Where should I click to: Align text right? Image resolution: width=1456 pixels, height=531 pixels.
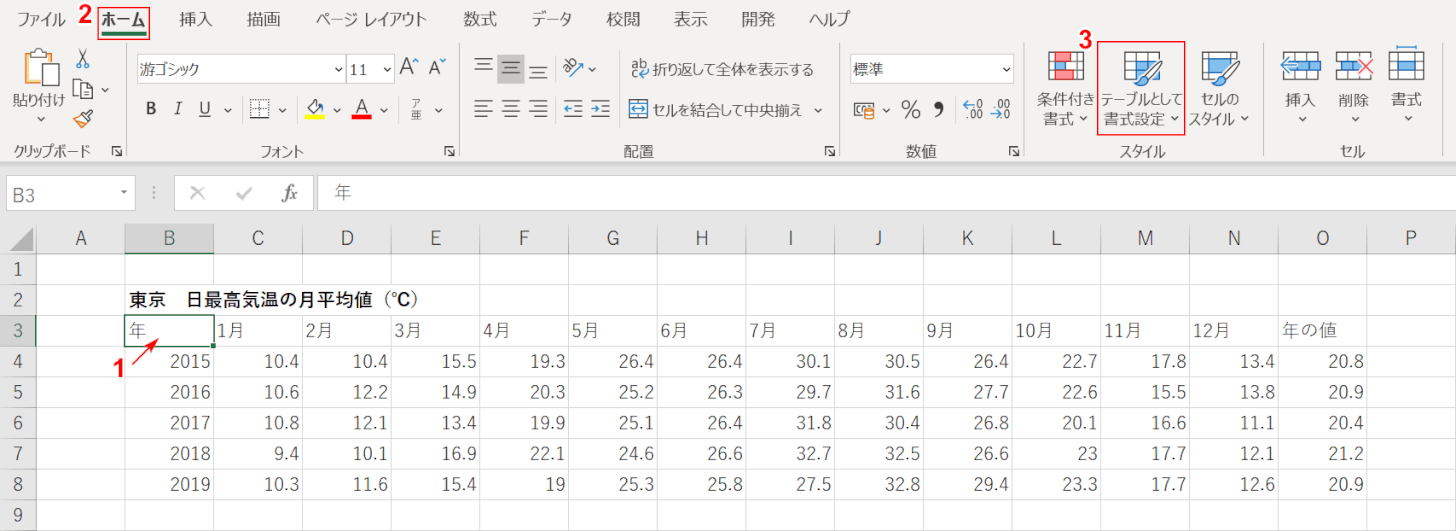point(538,109)
